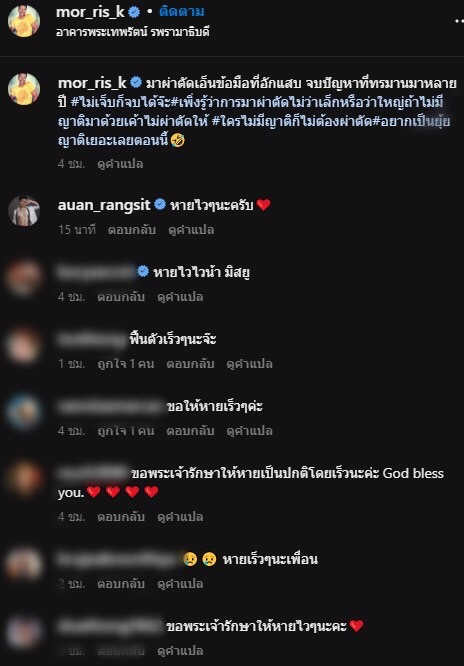The width and height of the screenshot is (464, 666).
Task: Open mor_ris_k profile picture in post header
Action: pyautogui.click(x=24, y=21)
